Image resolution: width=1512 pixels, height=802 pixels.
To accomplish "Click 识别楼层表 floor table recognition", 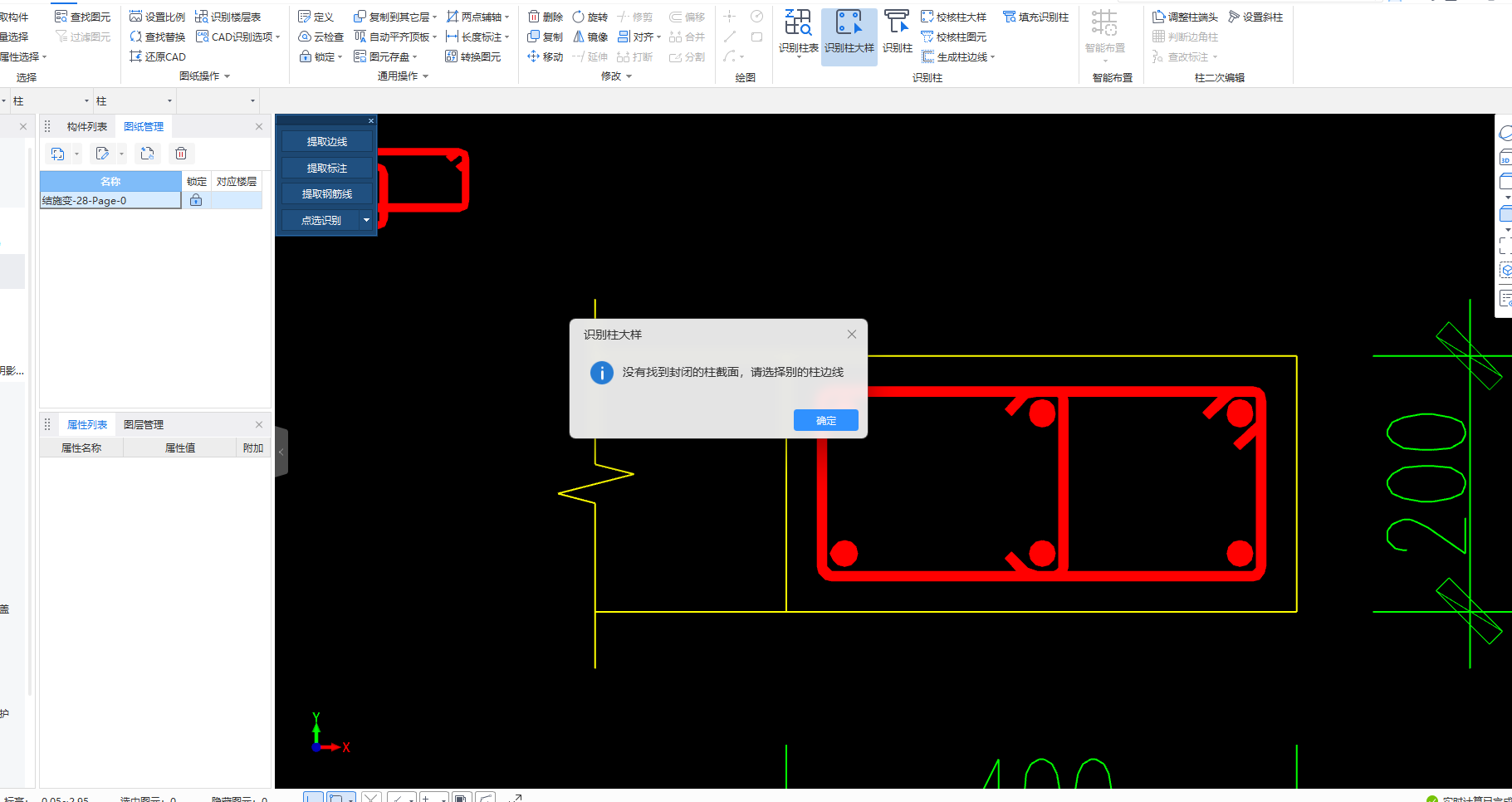I will (x=228, y=17).
